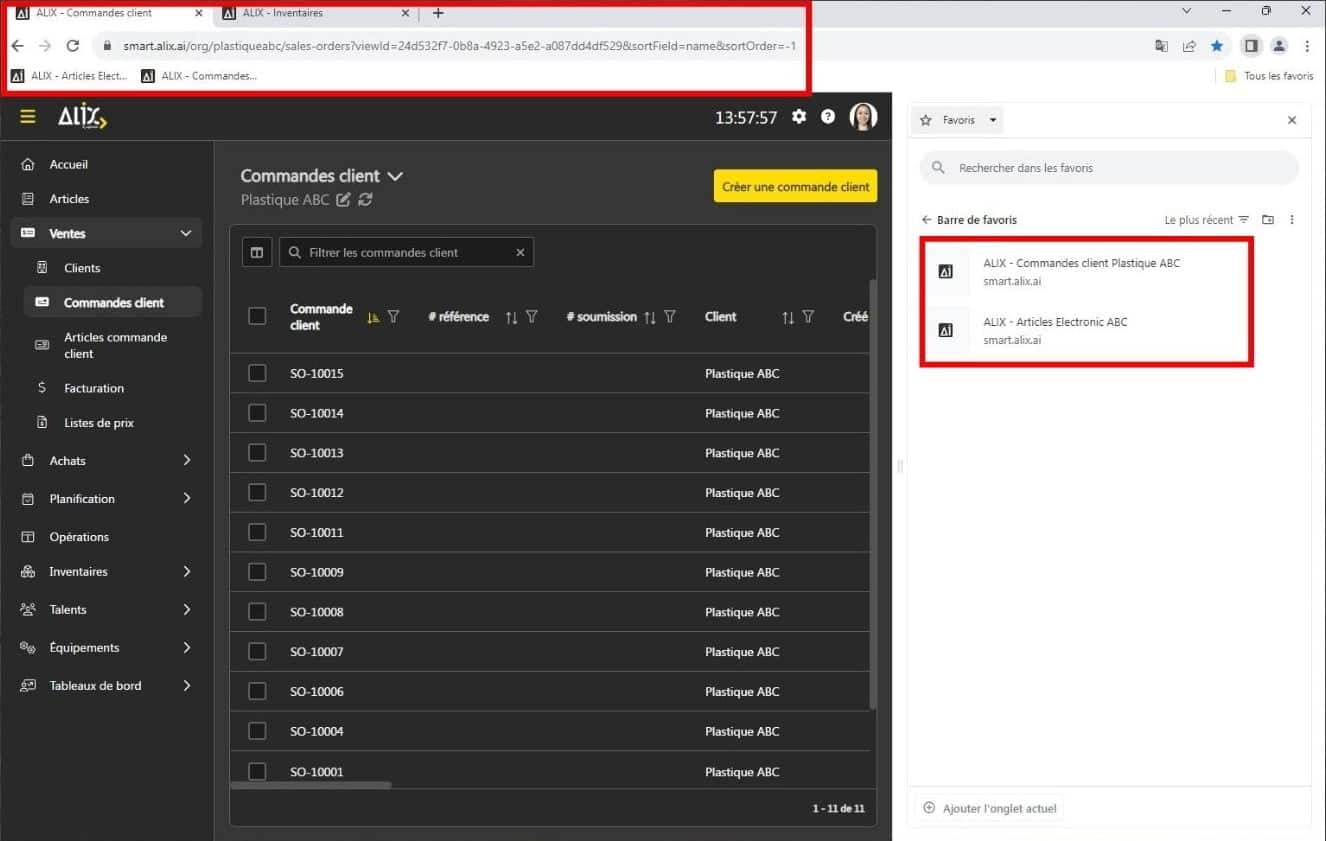Open Facturation from the sidebar
This screenshot has width=1326, height=841.
[x=93, y=388]
